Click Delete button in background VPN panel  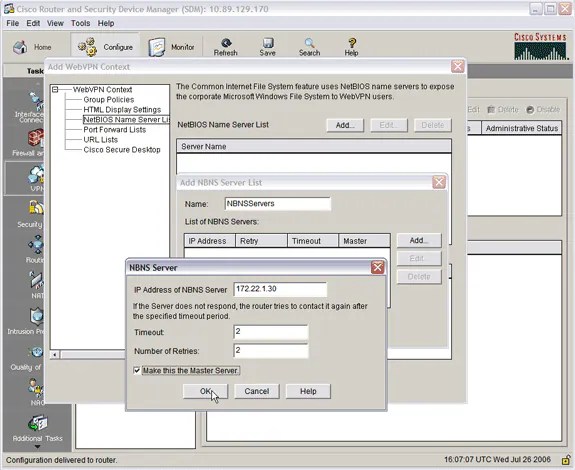tap(503, 109)
